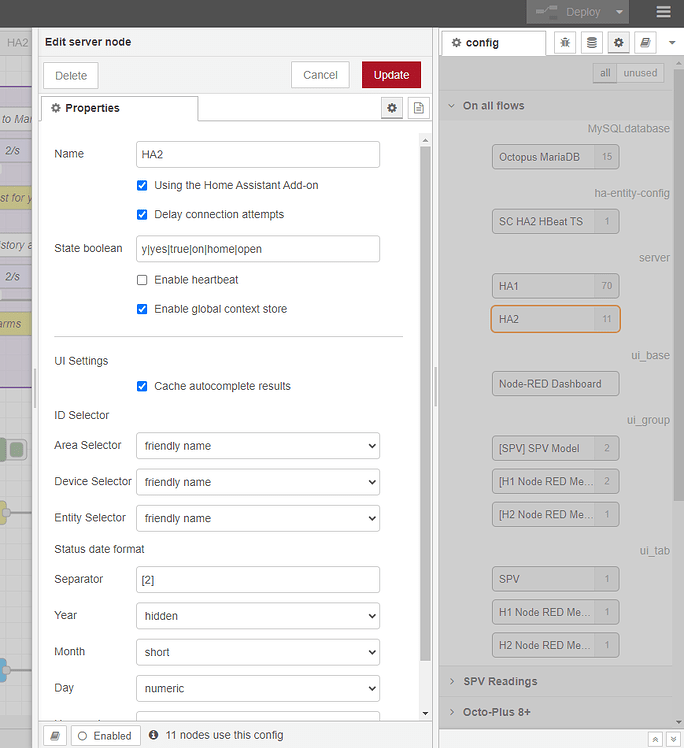This screenshot has height=748, width=684.
Task: Open the hamburger main menu
Action: coord(664,12)
